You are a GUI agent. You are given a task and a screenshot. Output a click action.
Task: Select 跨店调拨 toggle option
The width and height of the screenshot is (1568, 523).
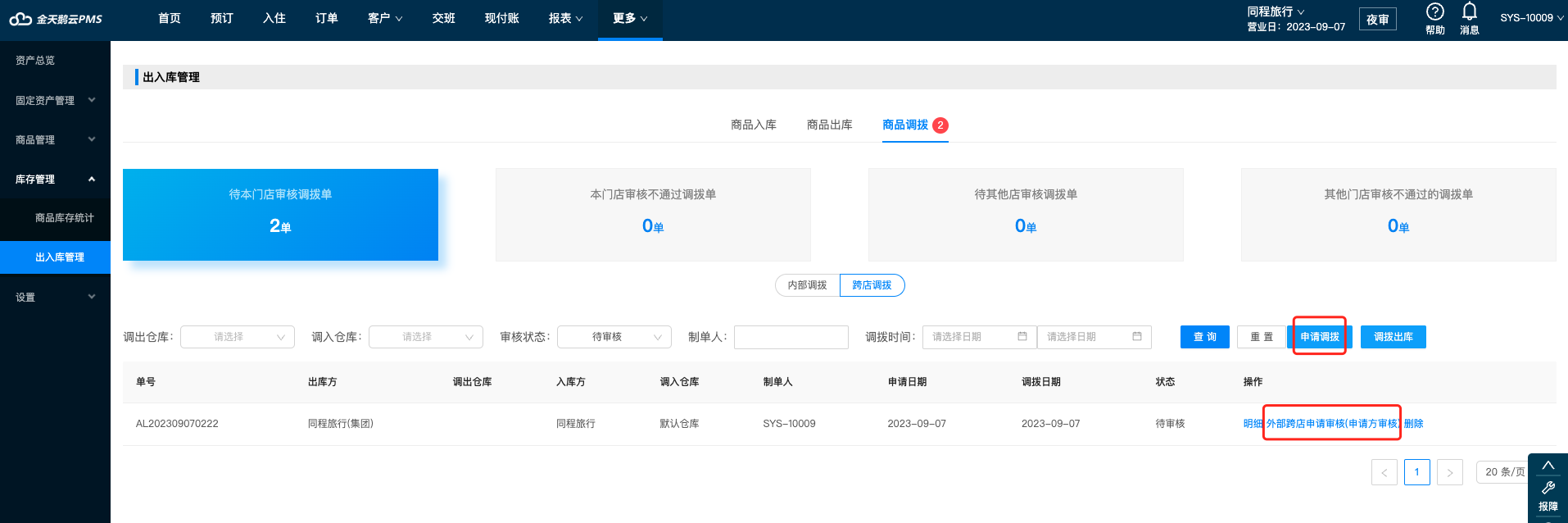[872, 285]
